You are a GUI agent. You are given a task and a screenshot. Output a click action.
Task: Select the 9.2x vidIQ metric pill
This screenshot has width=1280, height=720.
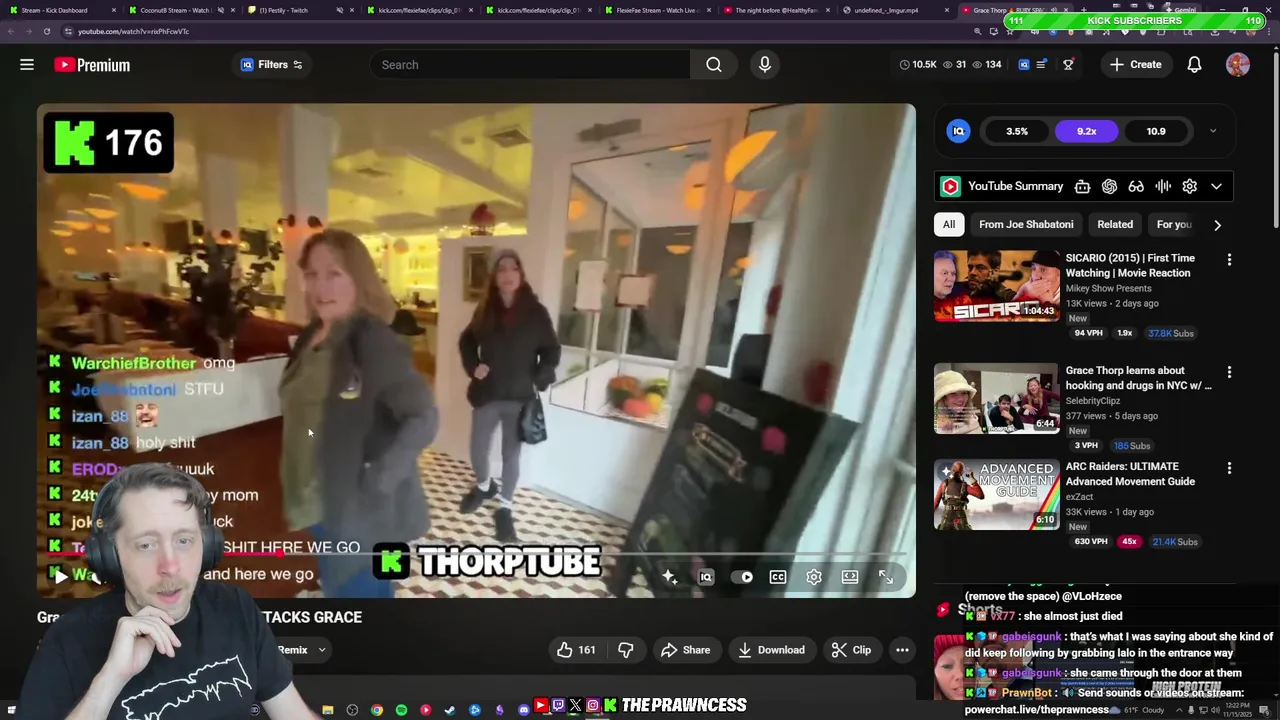coord(1086,131)
